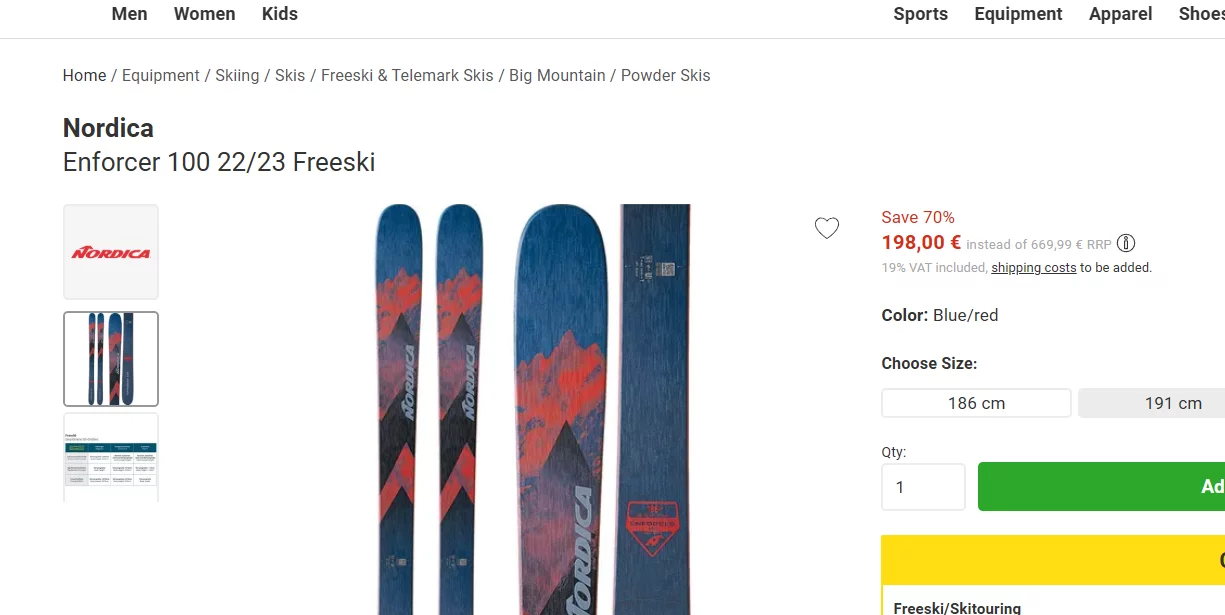Open the Kids menu
This screenshot has width=1225, height=615.
tap(280, 14)
